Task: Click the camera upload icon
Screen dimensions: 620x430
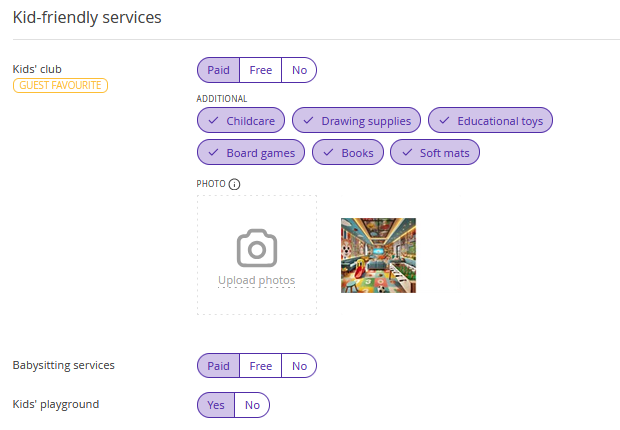Action: [x=257, y=248]
